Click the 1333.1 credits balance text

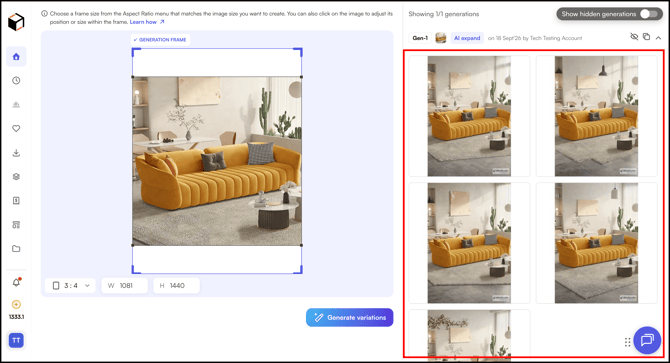tap(16, 317)
